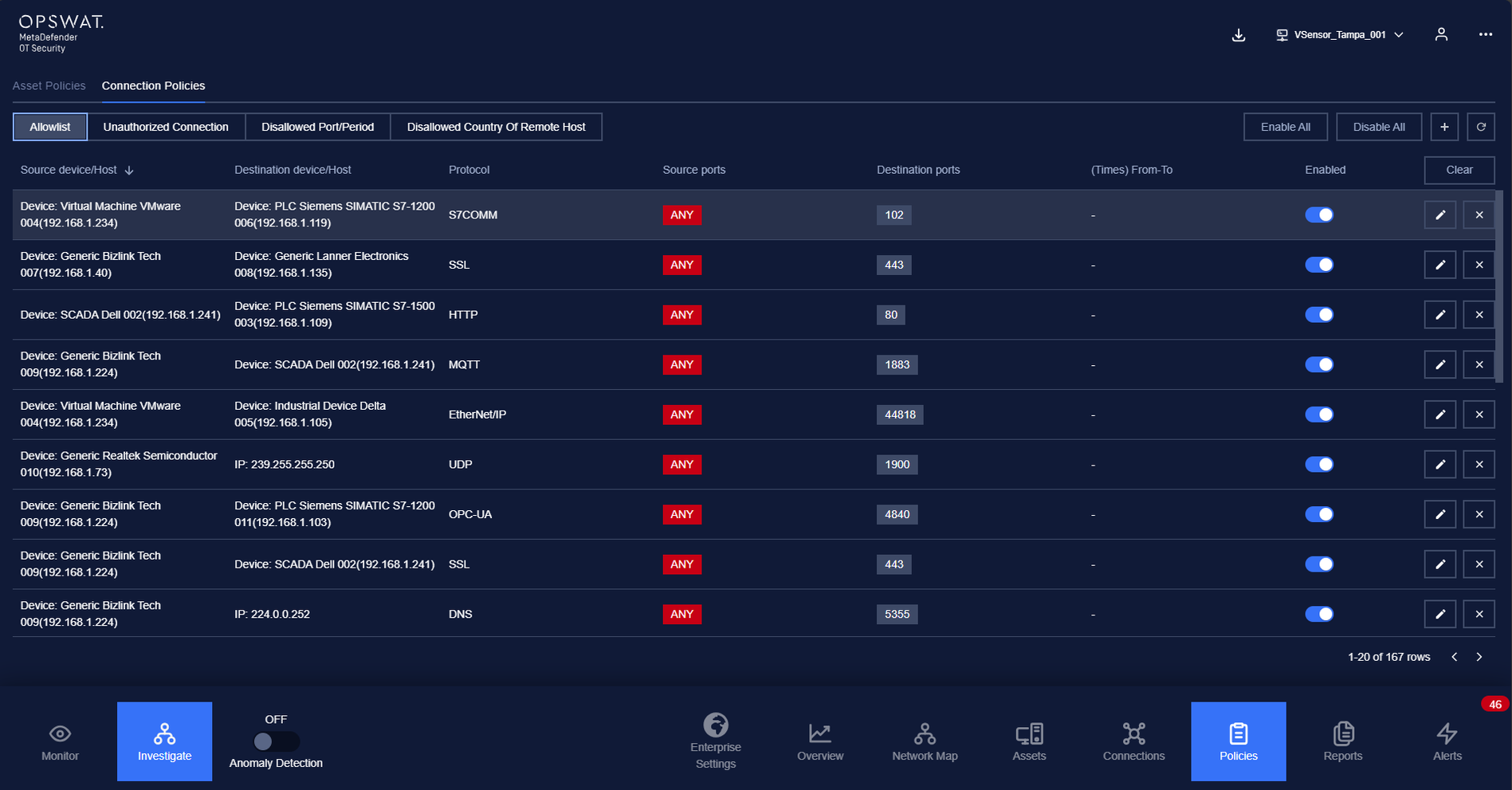
Task: Click the ANY source port tag in S7COMM row
Action: point(682,214)
